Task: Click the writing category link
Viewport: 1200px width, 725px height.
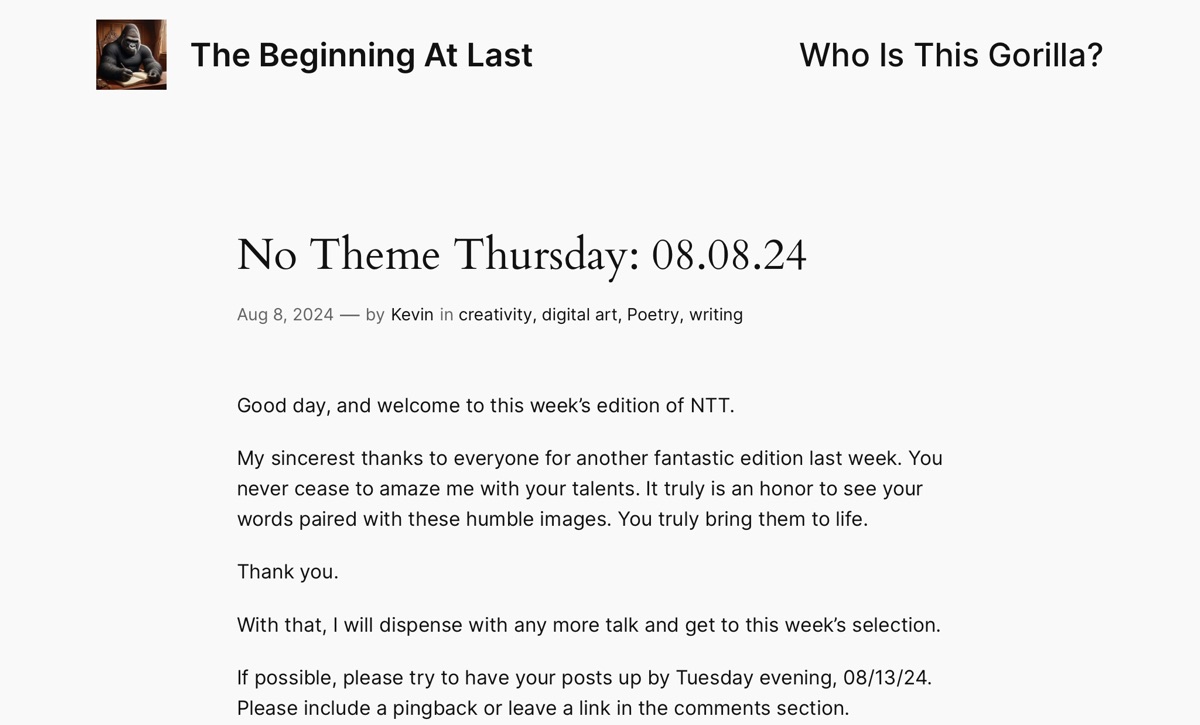Action: tap(716, 315)
